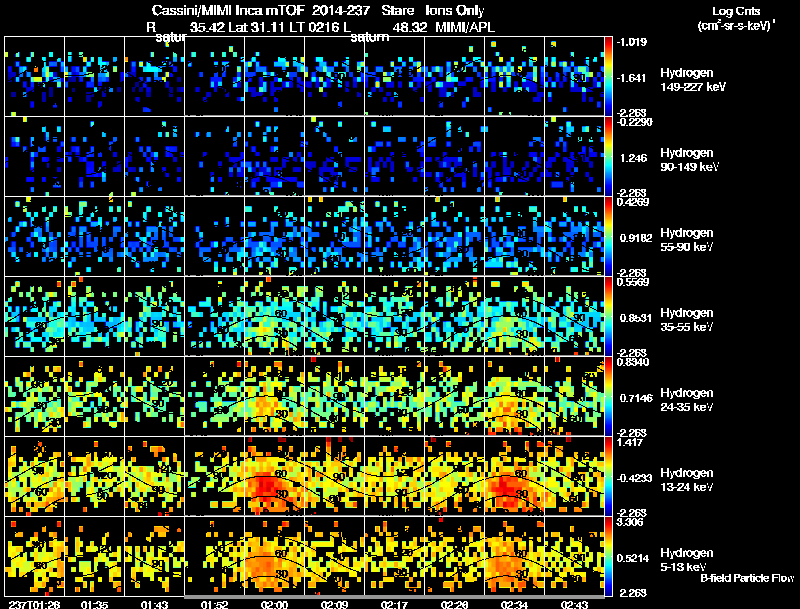Click the 90-149 keV image panel at 01:43
The width and height of the screenshot is (800, 609).
point(154,156)
